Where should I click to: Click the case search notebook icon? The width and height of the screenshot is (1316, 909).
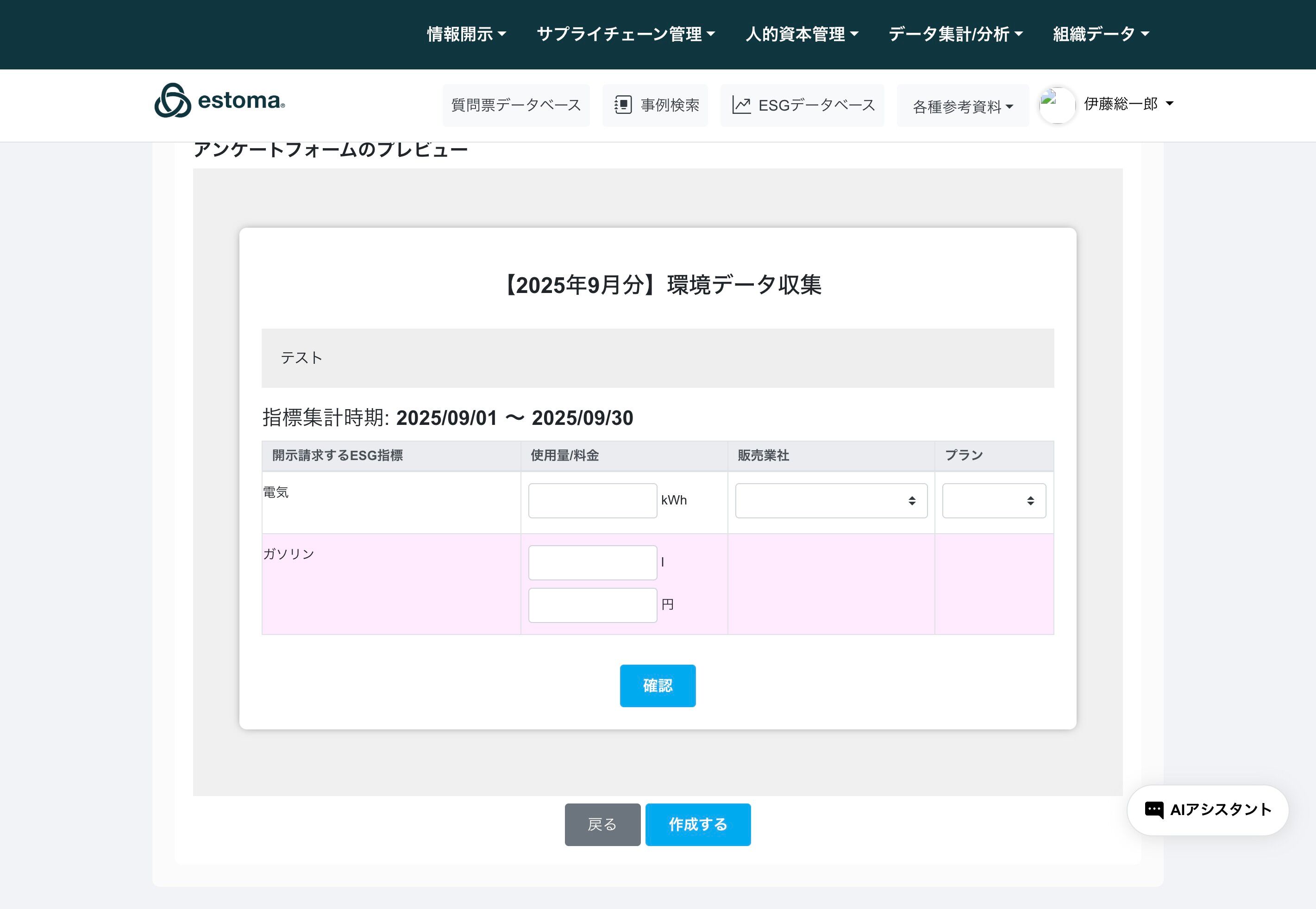point(623,105)
